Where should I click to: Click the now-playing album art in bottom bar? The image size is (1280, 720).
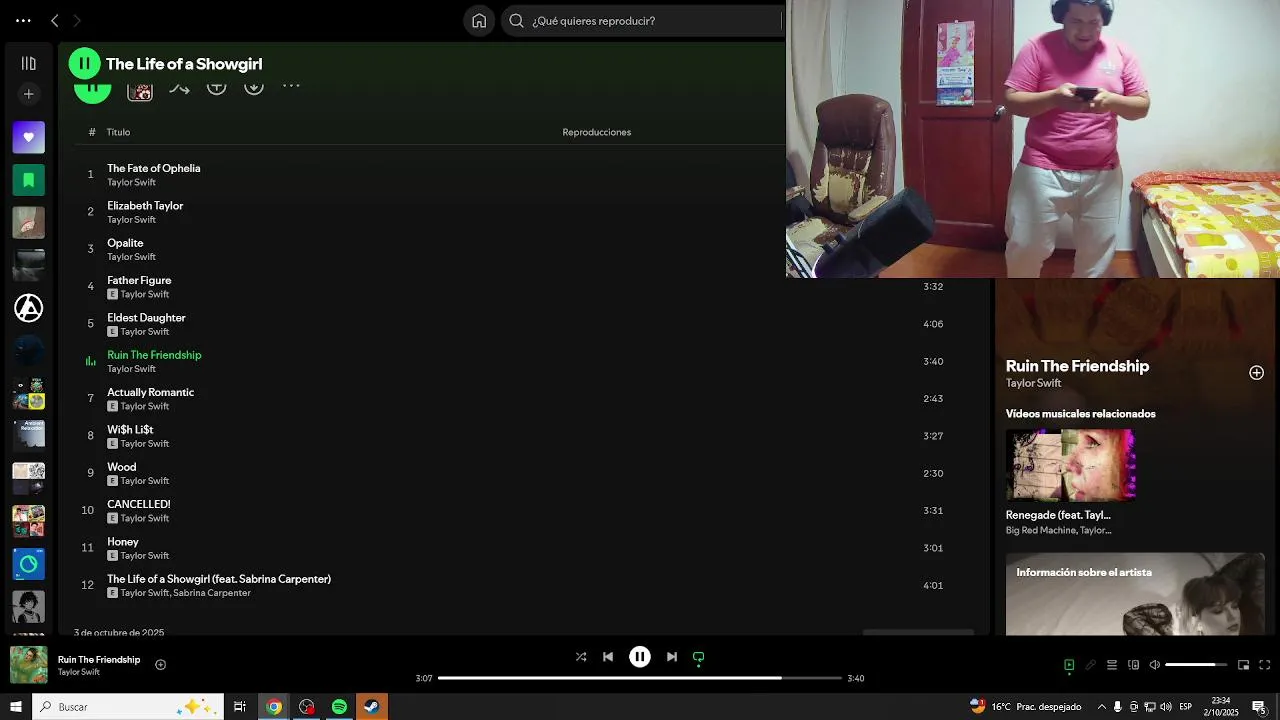pyautogui.click(x=29, y=665)
